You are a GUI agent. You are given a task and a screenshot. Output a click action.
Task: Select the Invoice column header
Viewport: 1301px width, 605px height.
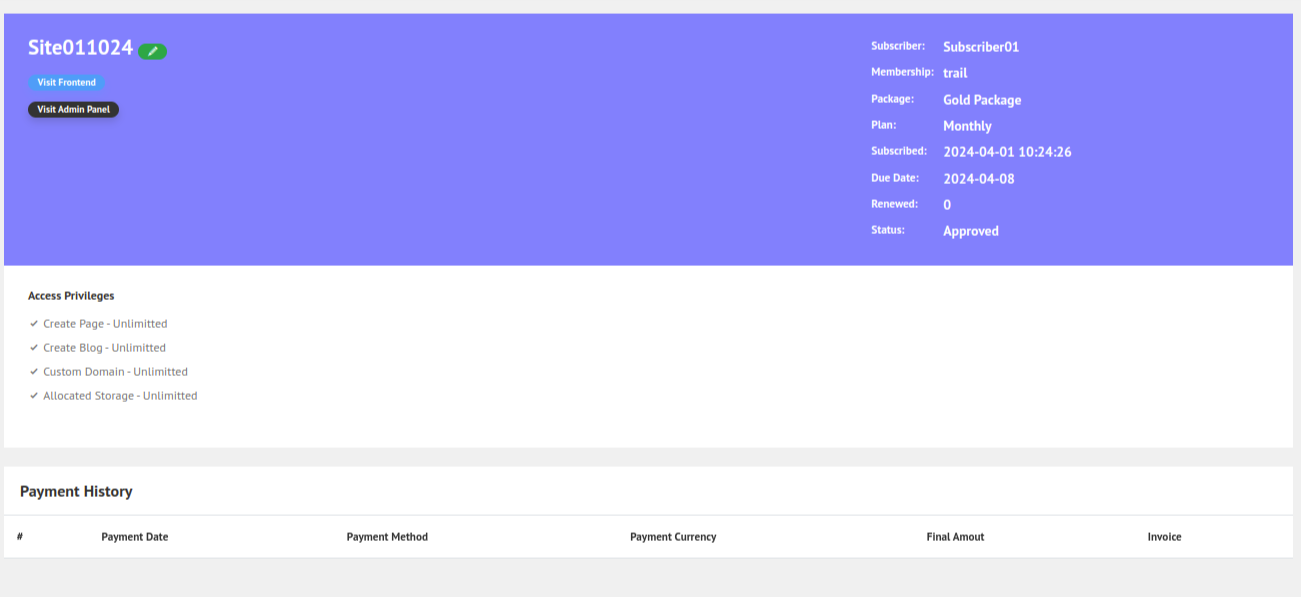pos(1164,537)
